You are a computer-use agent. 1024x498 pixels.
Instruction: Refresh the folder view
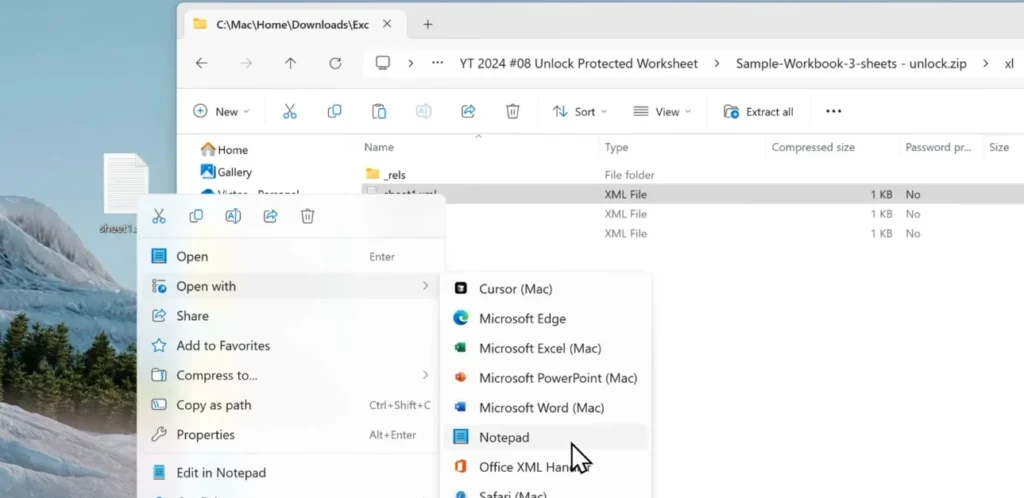(x=335, y=63)
